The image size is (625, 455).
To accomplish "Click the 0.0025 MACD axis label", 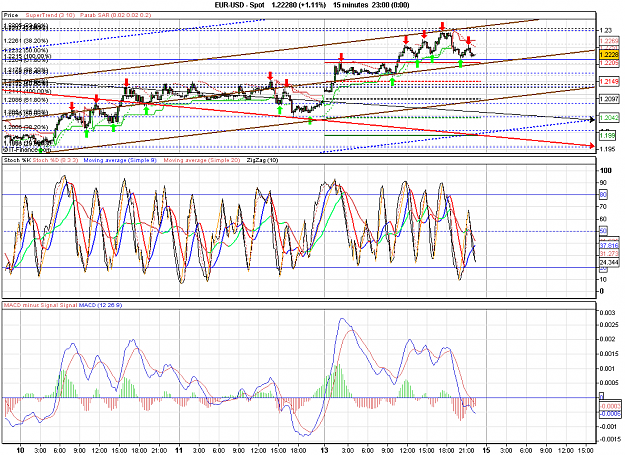I will (609, 325).
